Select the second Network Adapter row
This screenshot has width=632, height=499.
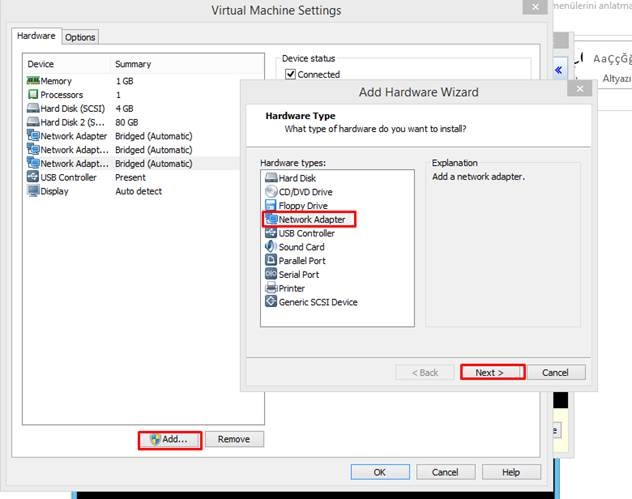[x=133, y=150]
